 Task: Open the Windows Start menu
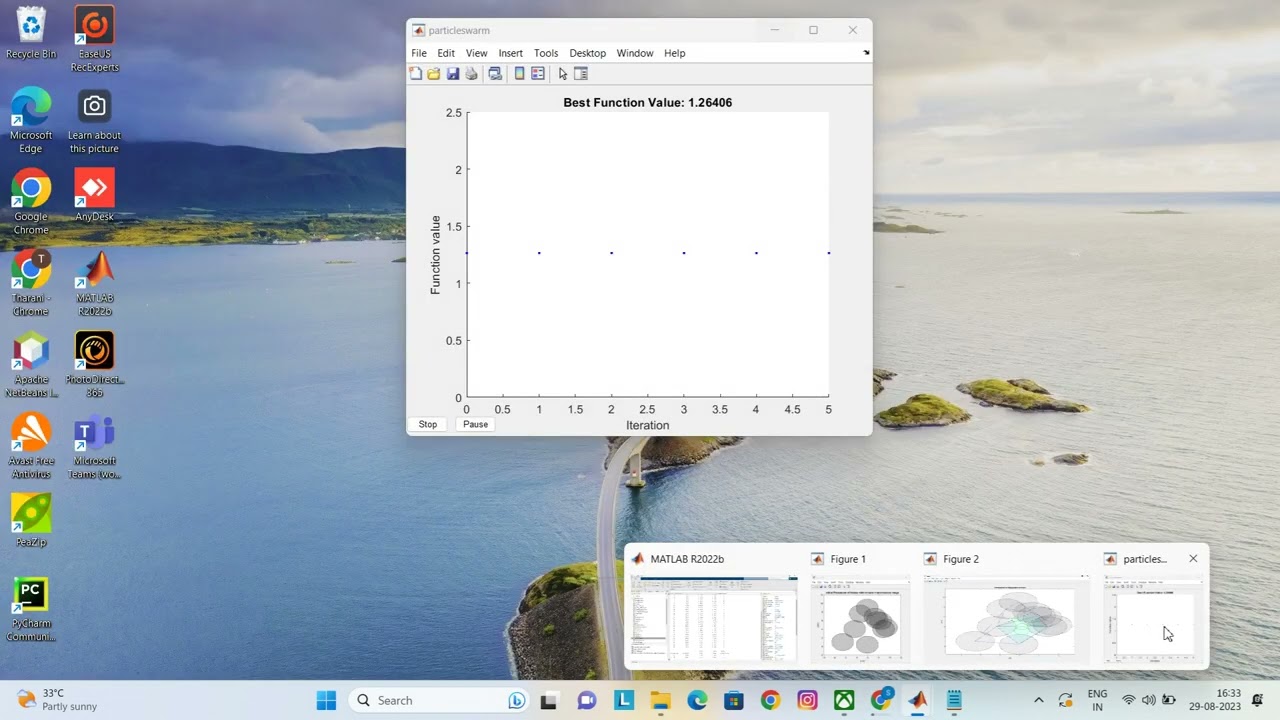click(x=326, y=700)
